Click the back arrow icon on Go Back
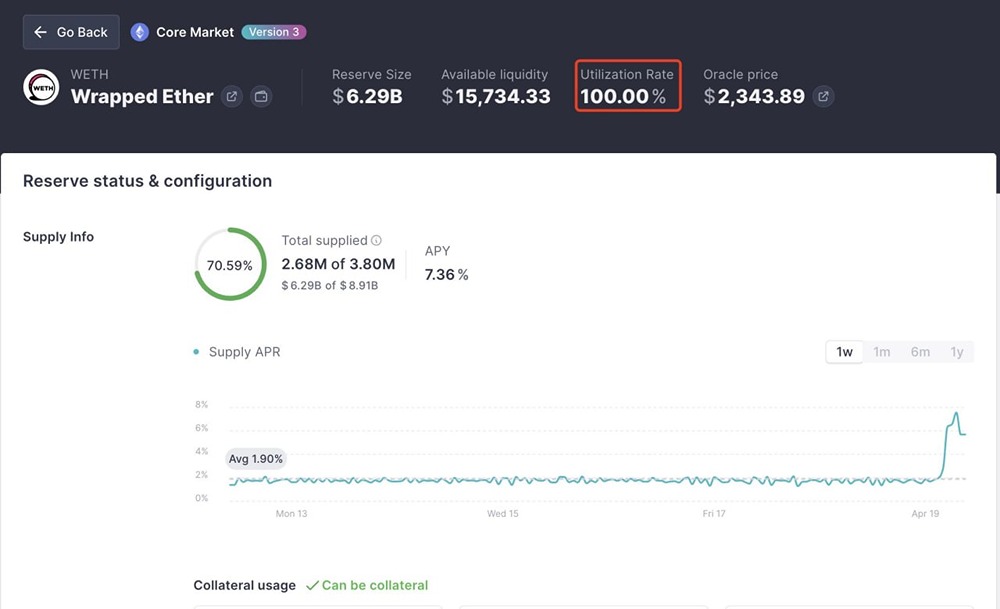The height and width of the screenshot is (609, 1000). pyautogui.click(x=40, y=31)
